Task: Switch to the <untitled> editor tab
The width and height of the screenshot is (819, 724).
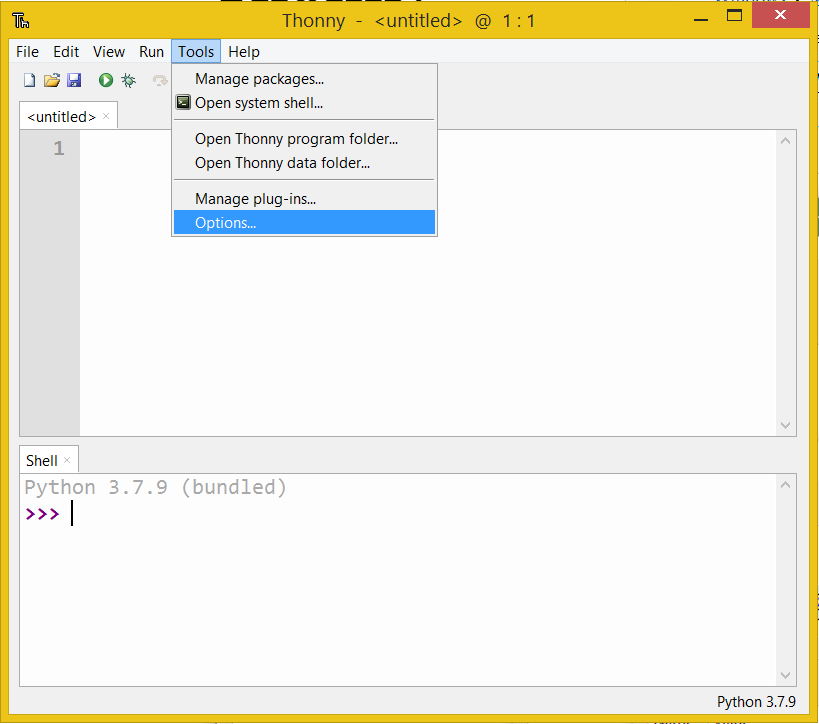Action: tap(62, 116)
